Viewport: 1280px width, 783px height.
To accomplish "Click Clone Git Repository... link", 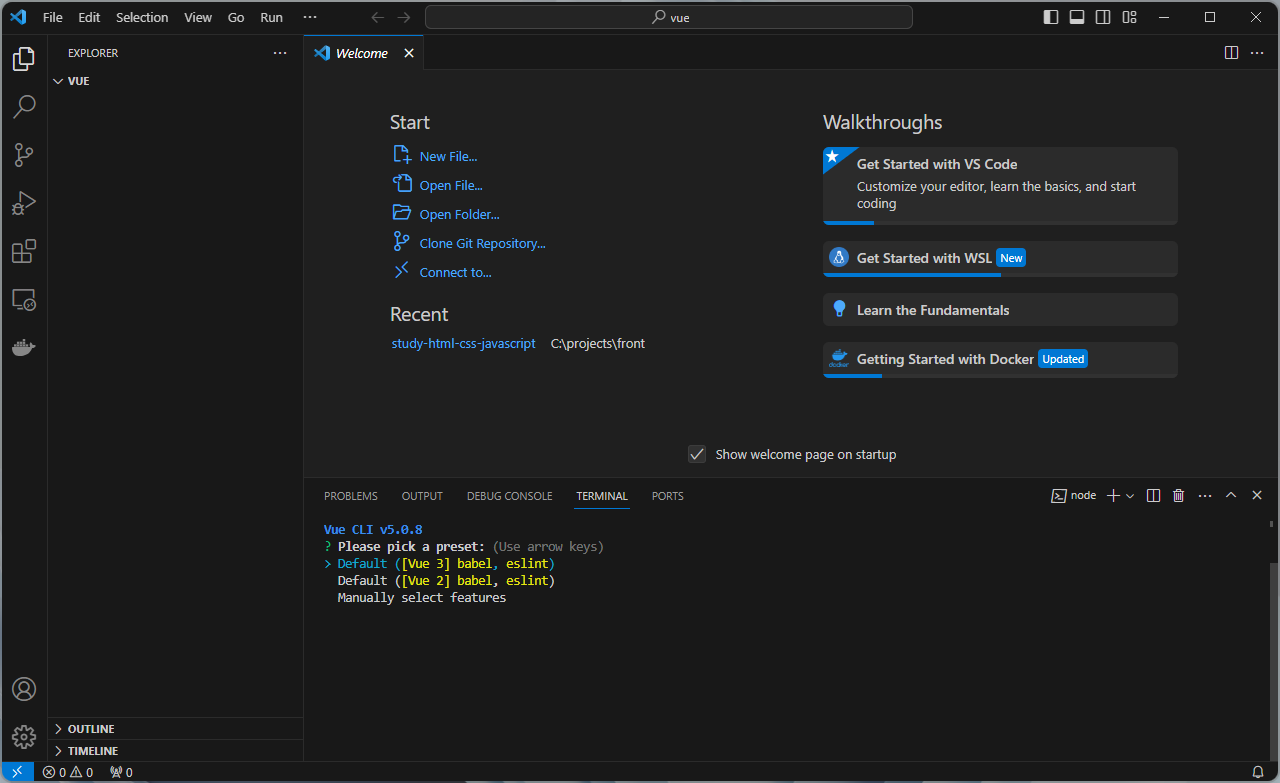I will (482, 244).
